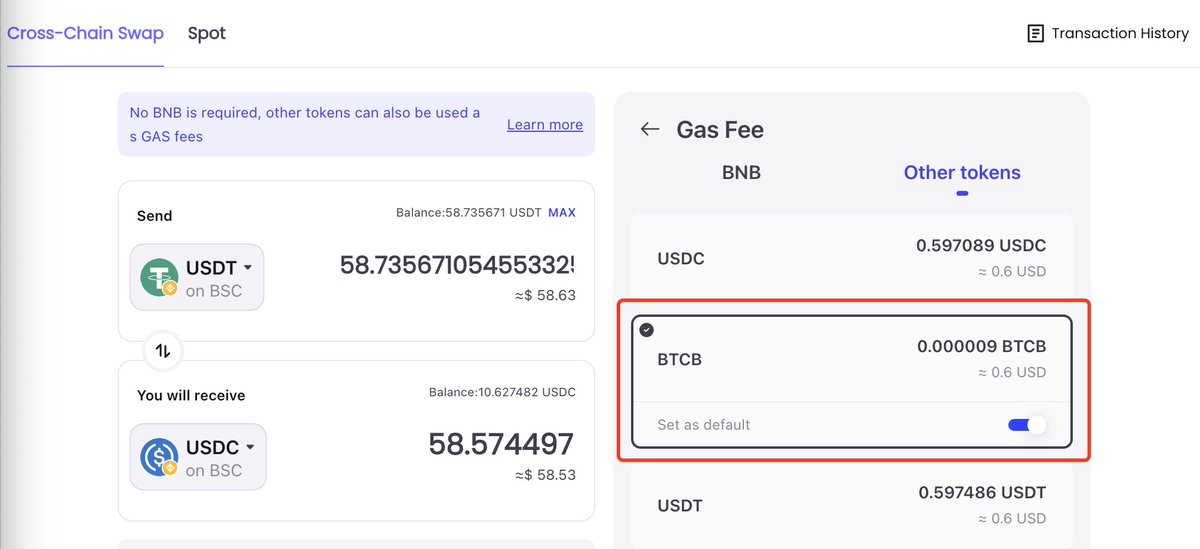
Task: Open the USDT token dropdown arrow
Action: click(248, 268)
